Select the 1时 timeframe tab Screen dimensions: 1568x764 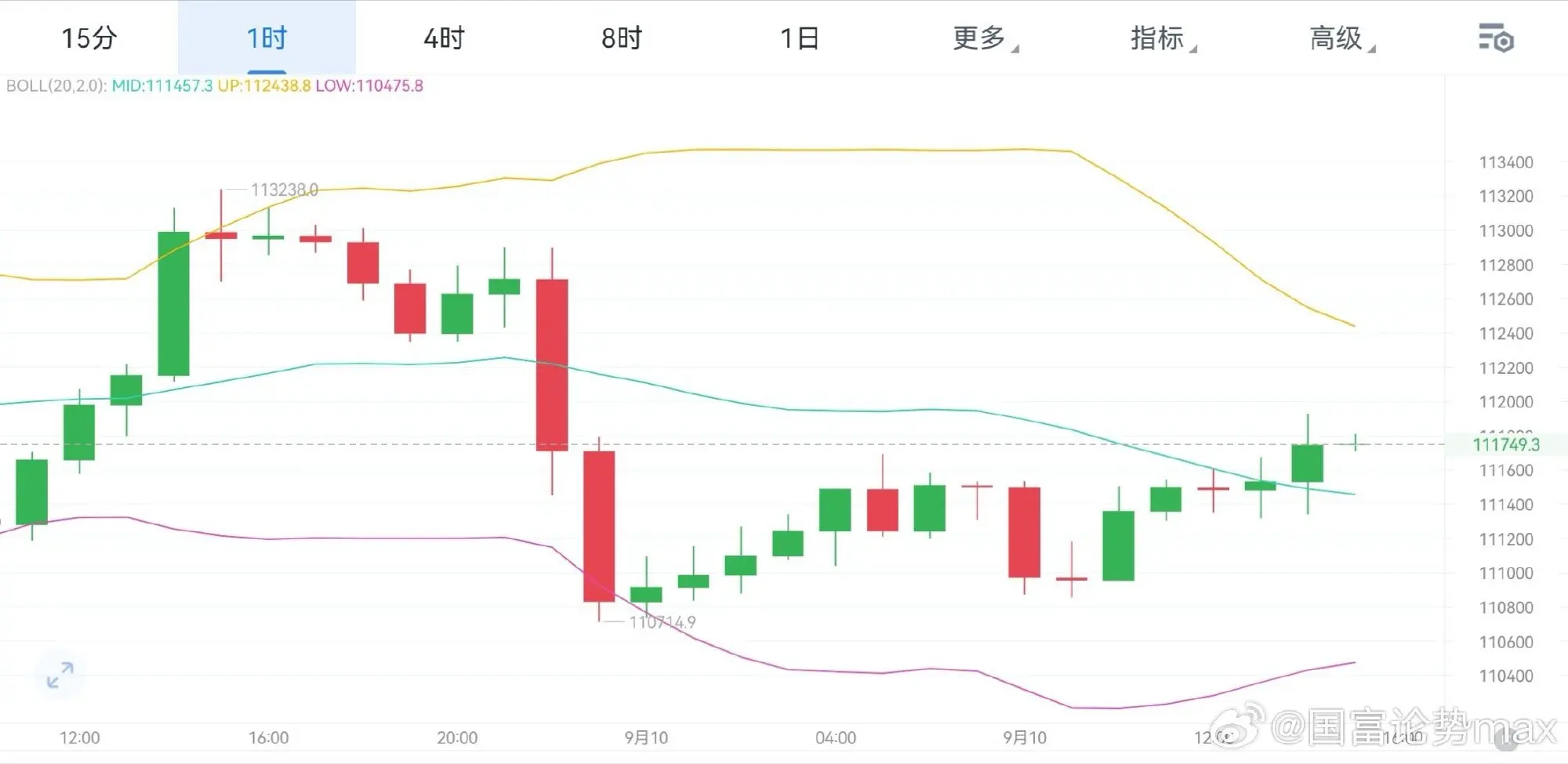coord(267,38)
